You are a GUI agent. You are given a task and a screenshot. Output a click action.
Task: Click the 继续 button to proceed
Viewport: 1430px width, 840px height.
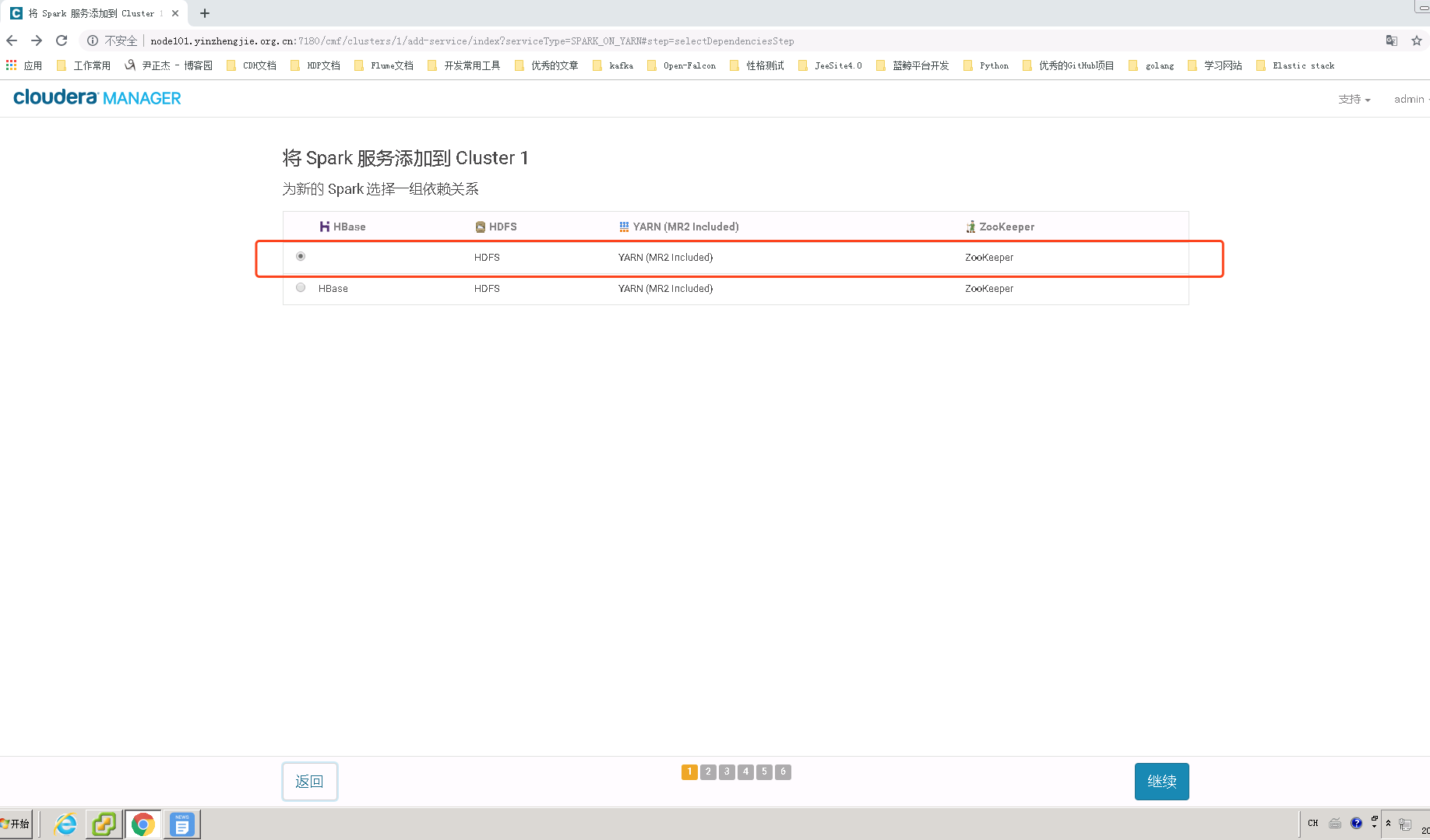tap(1161, 781)
